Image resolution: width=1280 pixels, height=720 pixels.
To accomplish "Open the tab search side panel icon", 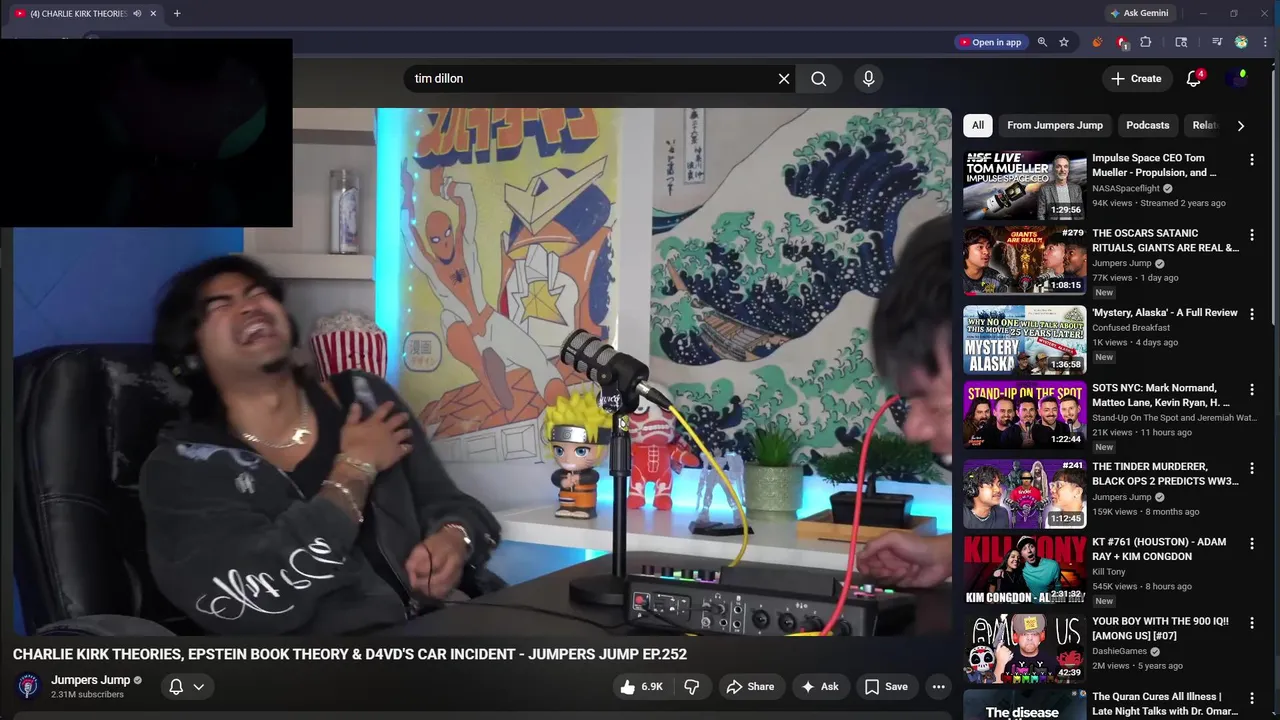I will pyautogui.click(x=1181, y=42).
